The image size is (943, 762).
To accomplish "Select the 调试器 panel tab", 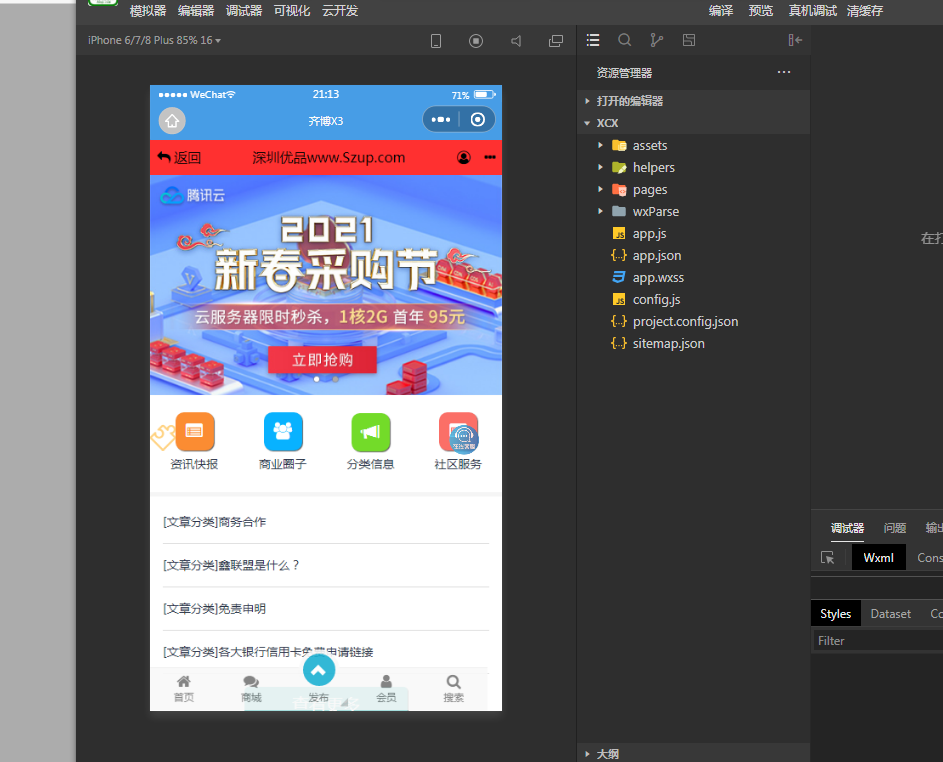I will coord(847,528).
